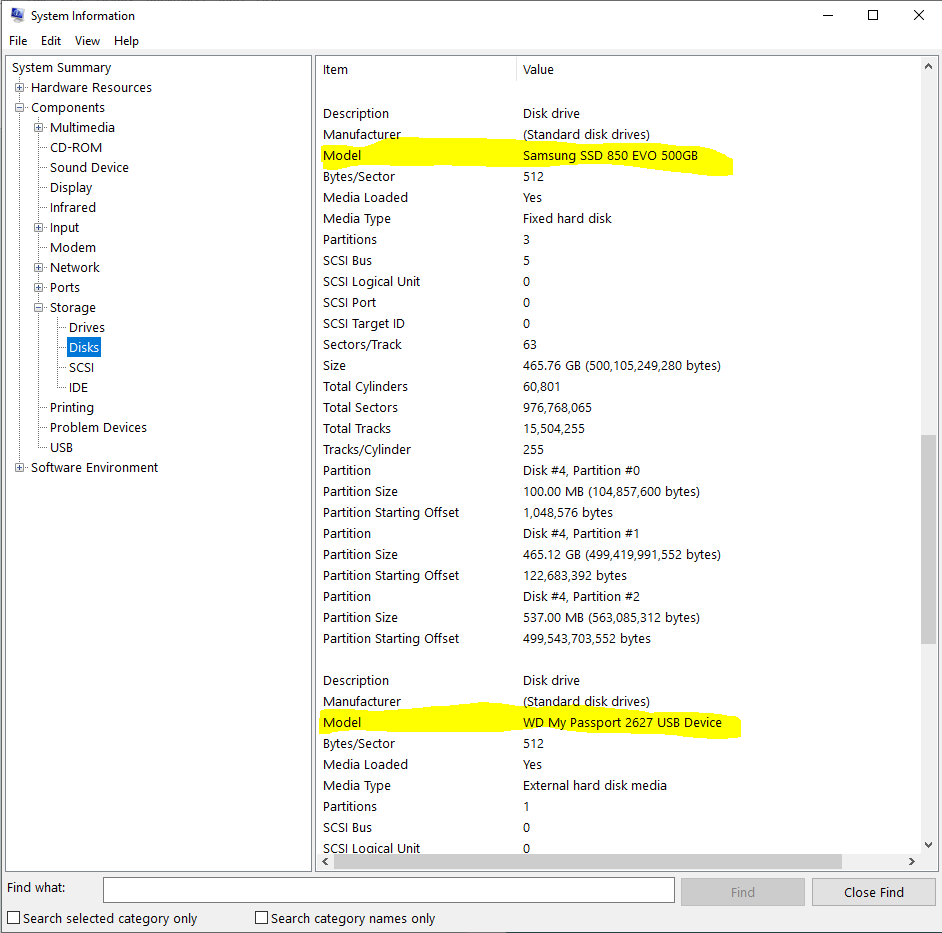Select IDE under Storage
Viewport: 942px width, 933px height.
coord(78,387)
